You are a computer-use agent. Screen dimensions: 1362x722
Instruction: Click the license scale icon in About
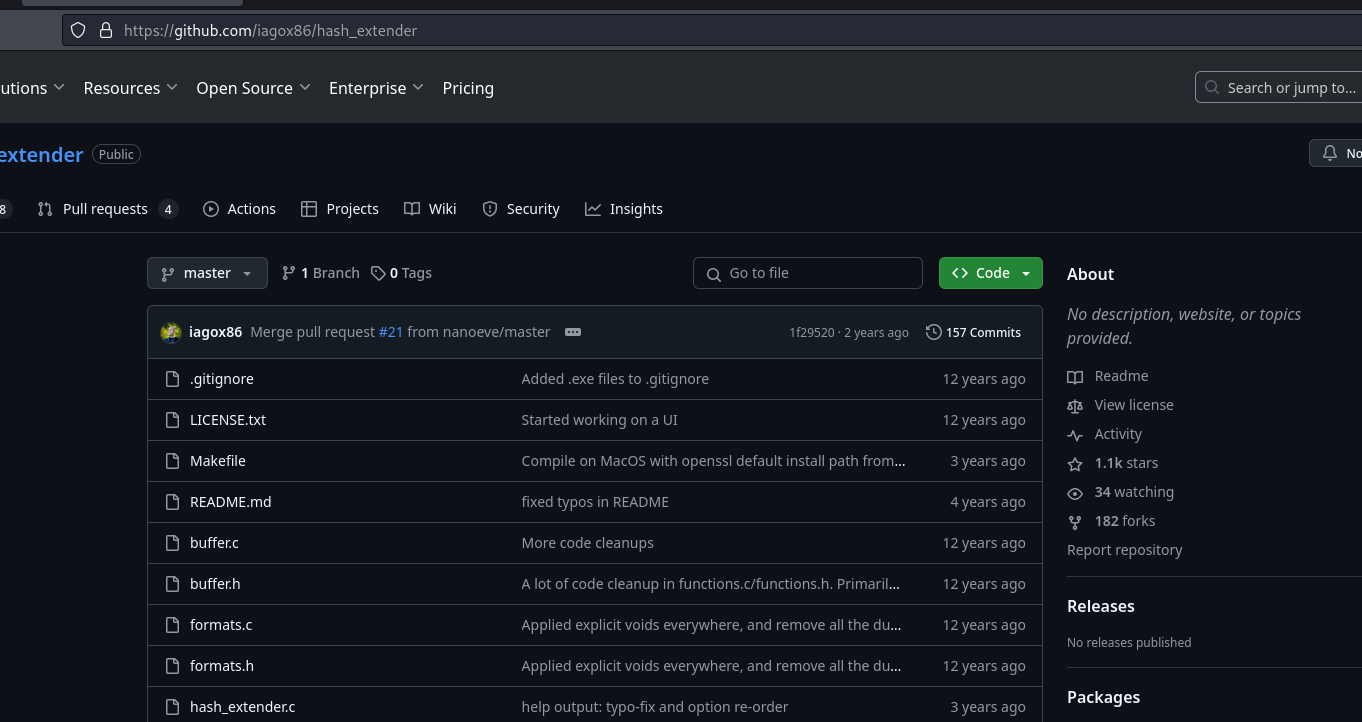[1075, 405]
